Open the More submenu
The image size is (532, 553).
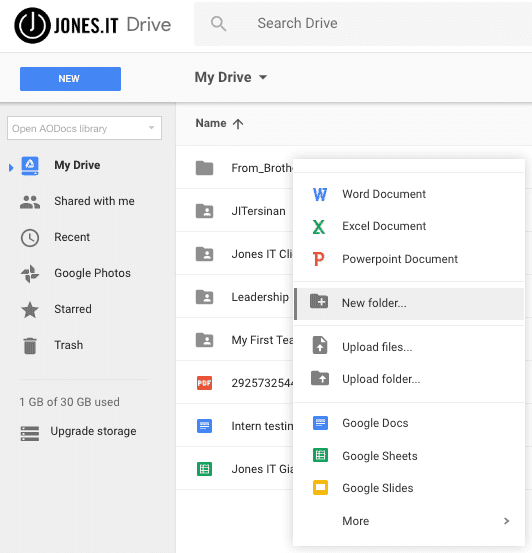(x=409, y=521)
